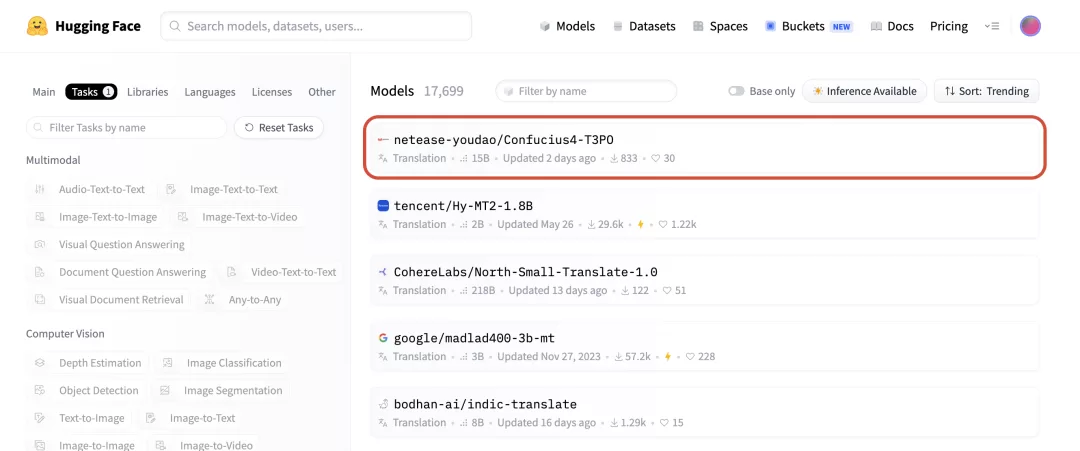Select the Depth Estimation task
Image resolution: width=1080 pixels, height=451 pixels.
click(x=88, y=363)
